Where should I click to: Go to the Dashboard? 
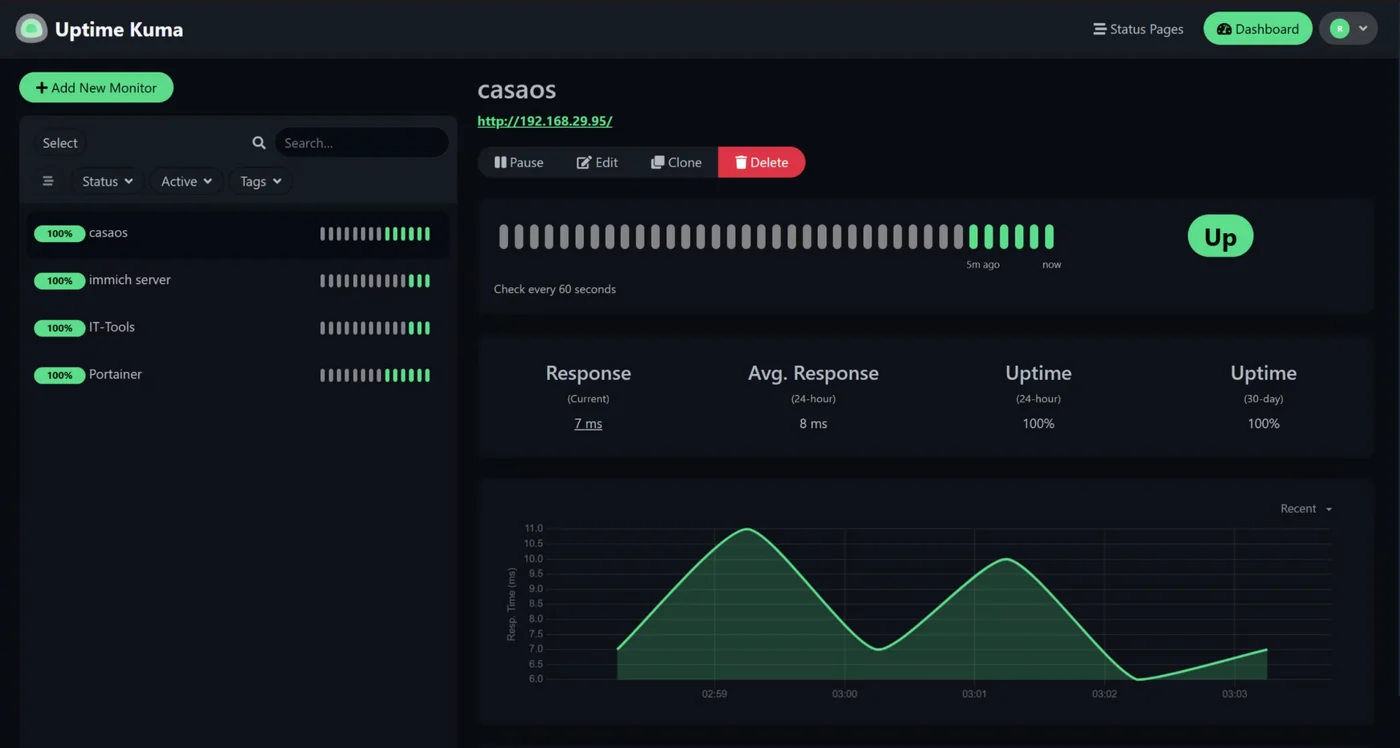1257,29
